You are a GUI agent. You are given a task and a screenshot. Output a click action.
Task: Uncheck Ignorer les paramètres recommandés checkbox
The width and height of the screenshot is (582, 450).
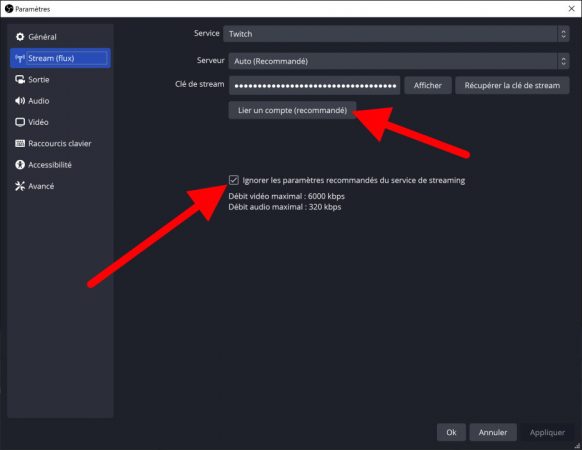233,180
